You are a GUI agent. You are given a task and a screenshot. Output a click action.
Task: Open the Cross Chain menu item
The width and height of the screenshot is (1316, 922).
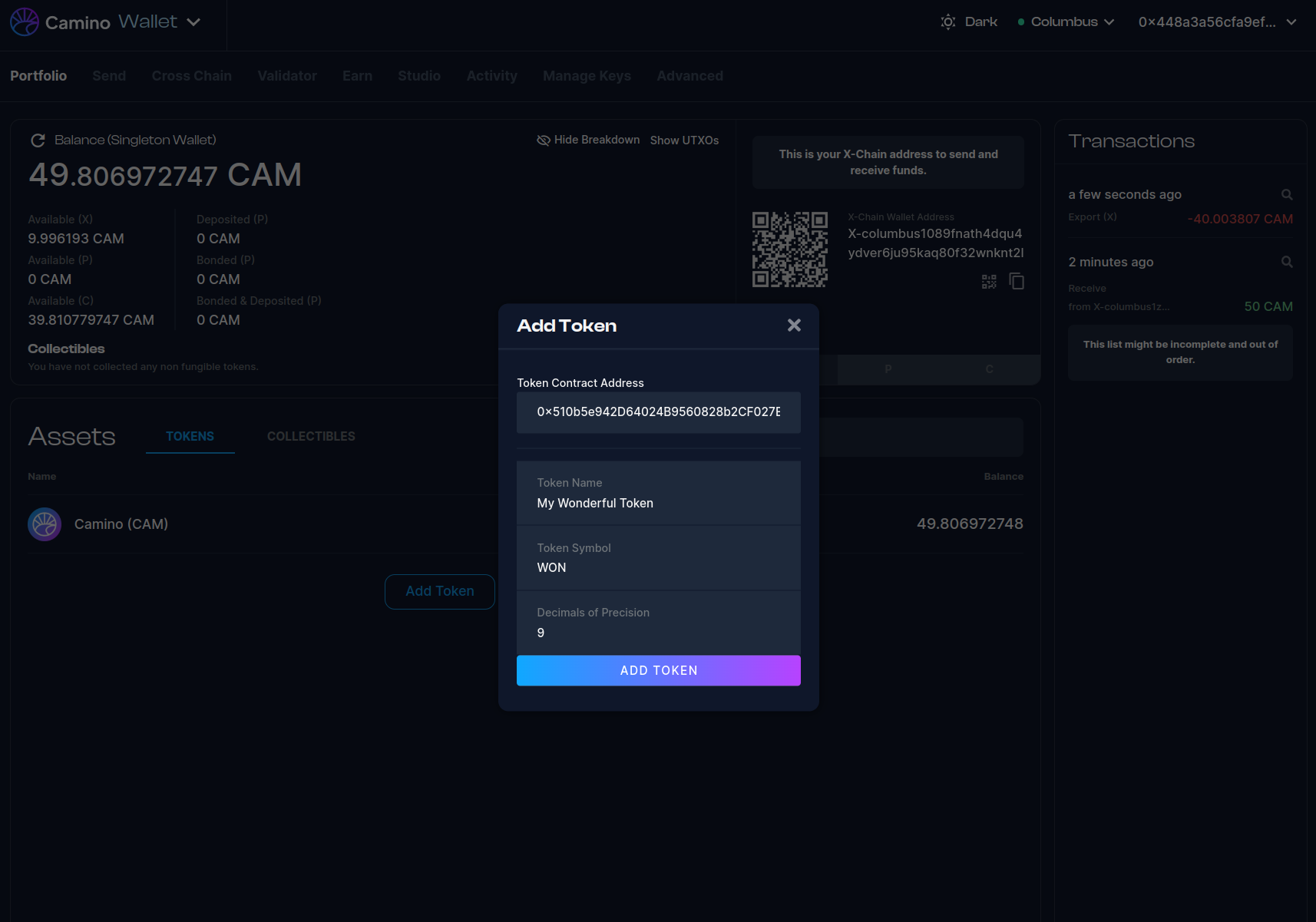pos(192,76)
